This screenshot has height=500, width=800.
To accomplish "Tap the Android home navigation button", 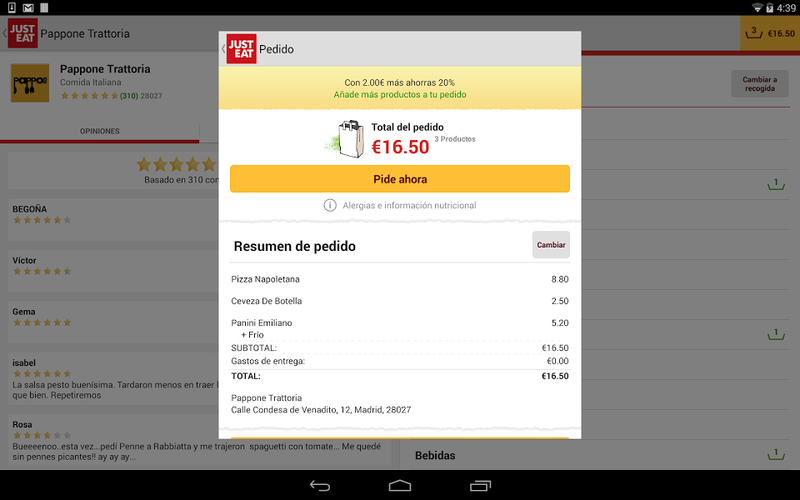I will [399, 486].
